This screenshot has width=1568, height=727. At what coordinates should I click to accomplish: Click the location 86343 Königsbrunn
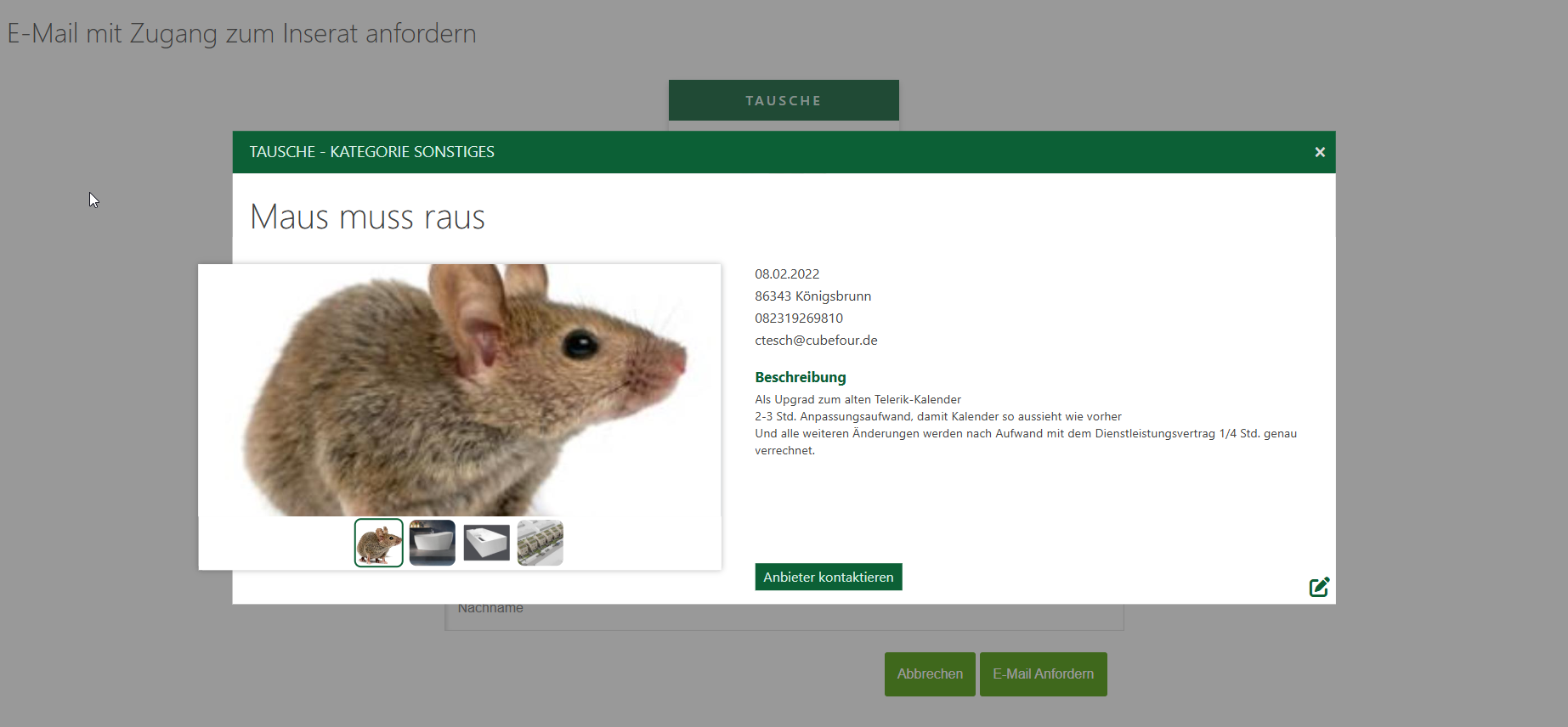[812, 296]
